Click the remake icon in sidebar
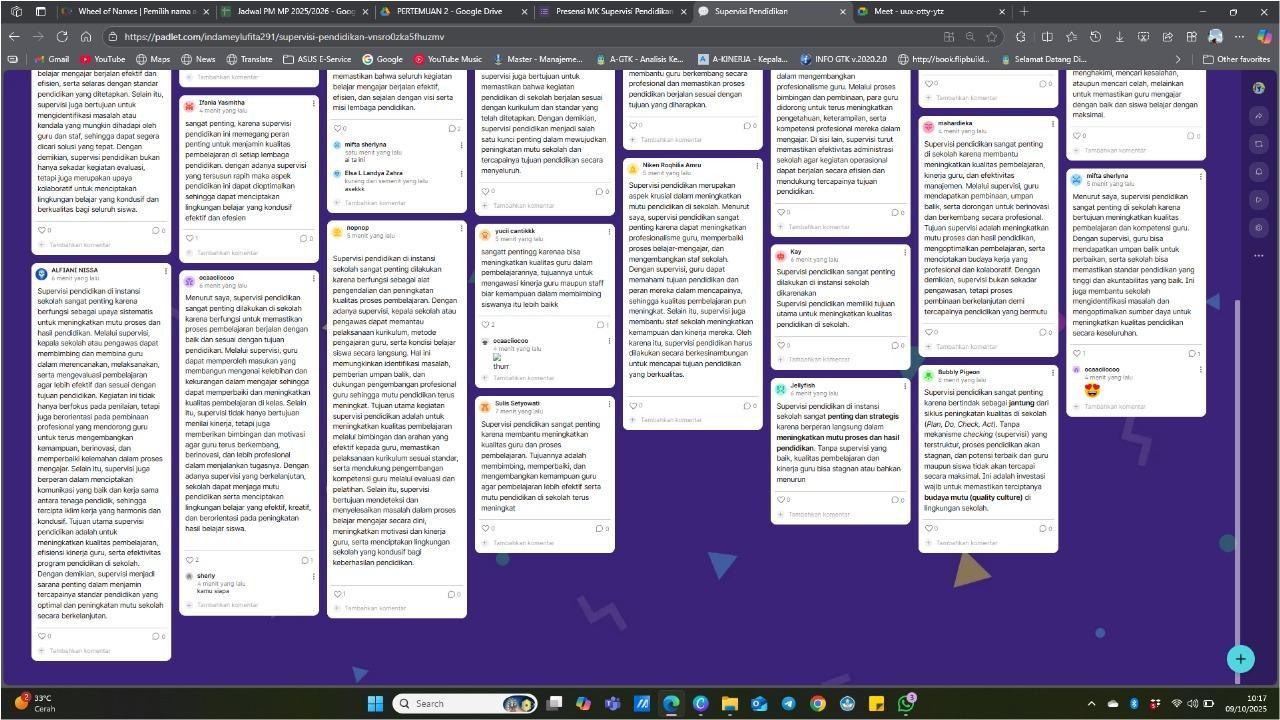The width and height of the screenshot is (1280, 720). [x=1259, y=144]
